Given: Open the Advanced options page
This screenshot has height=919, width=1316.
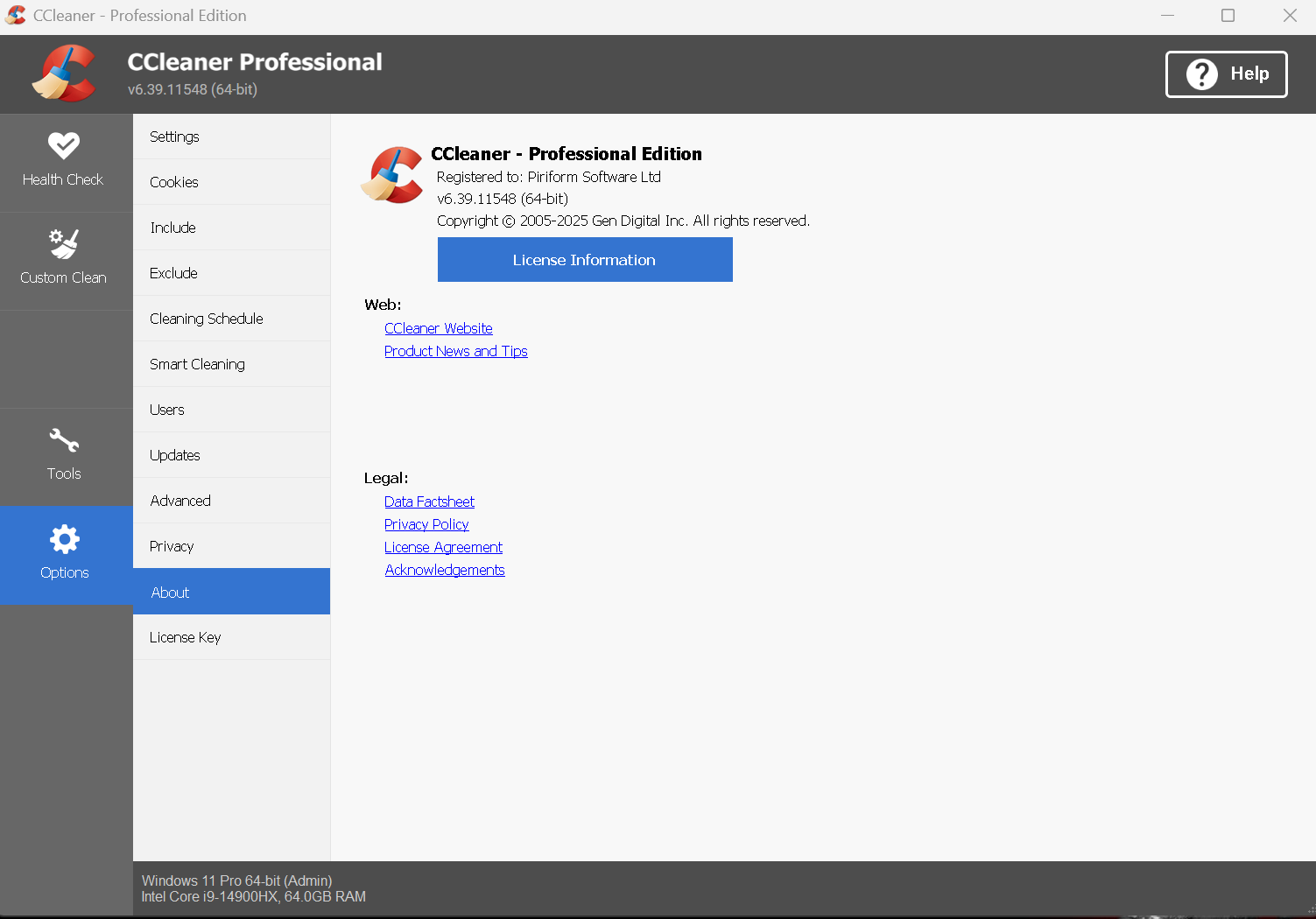Looking at the screenshot, I should pos(231,501).
